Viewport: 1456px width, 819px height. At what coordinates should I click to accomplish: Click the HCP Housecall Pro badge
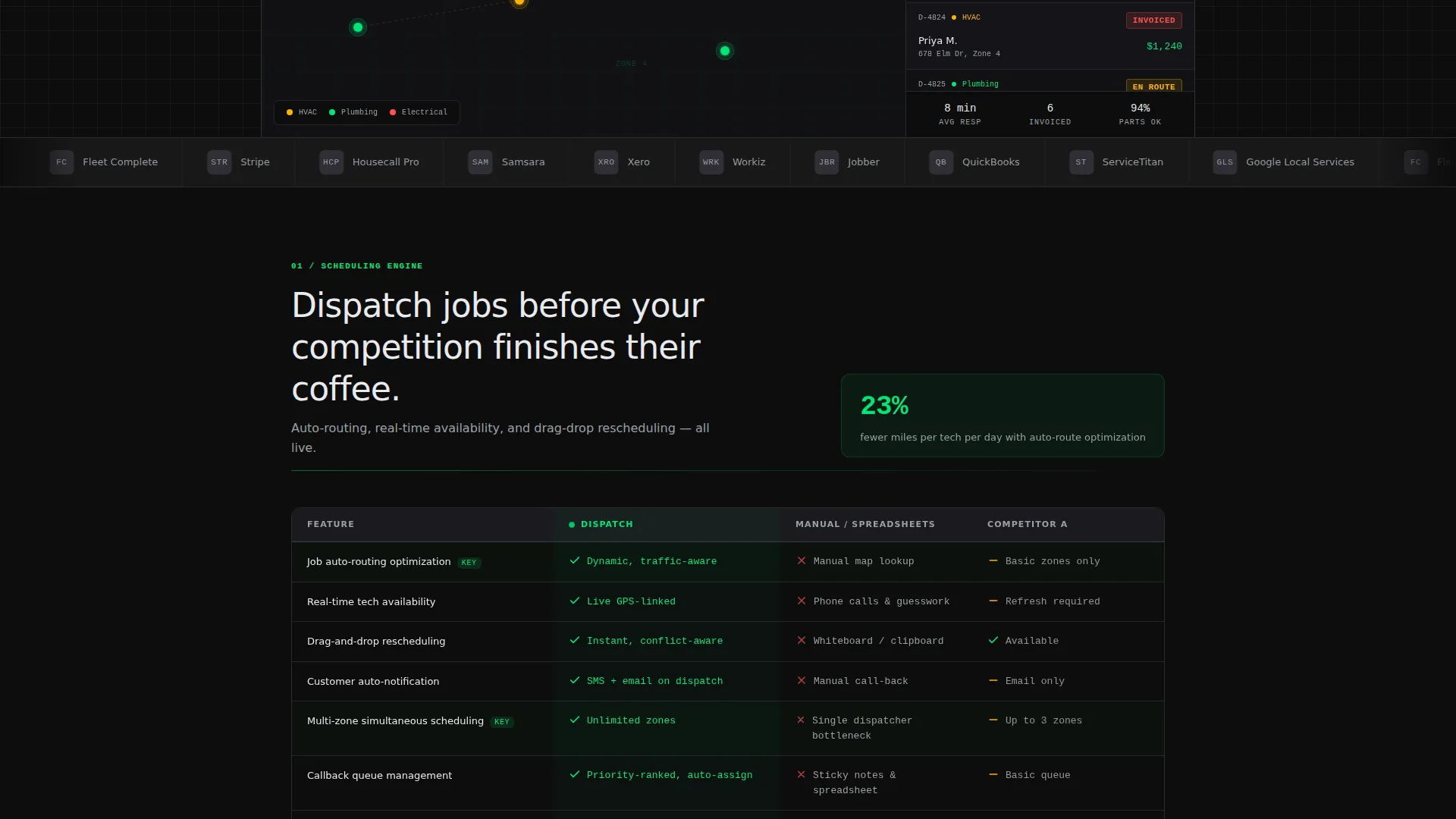pyautogui.click(x=331, y=162)
